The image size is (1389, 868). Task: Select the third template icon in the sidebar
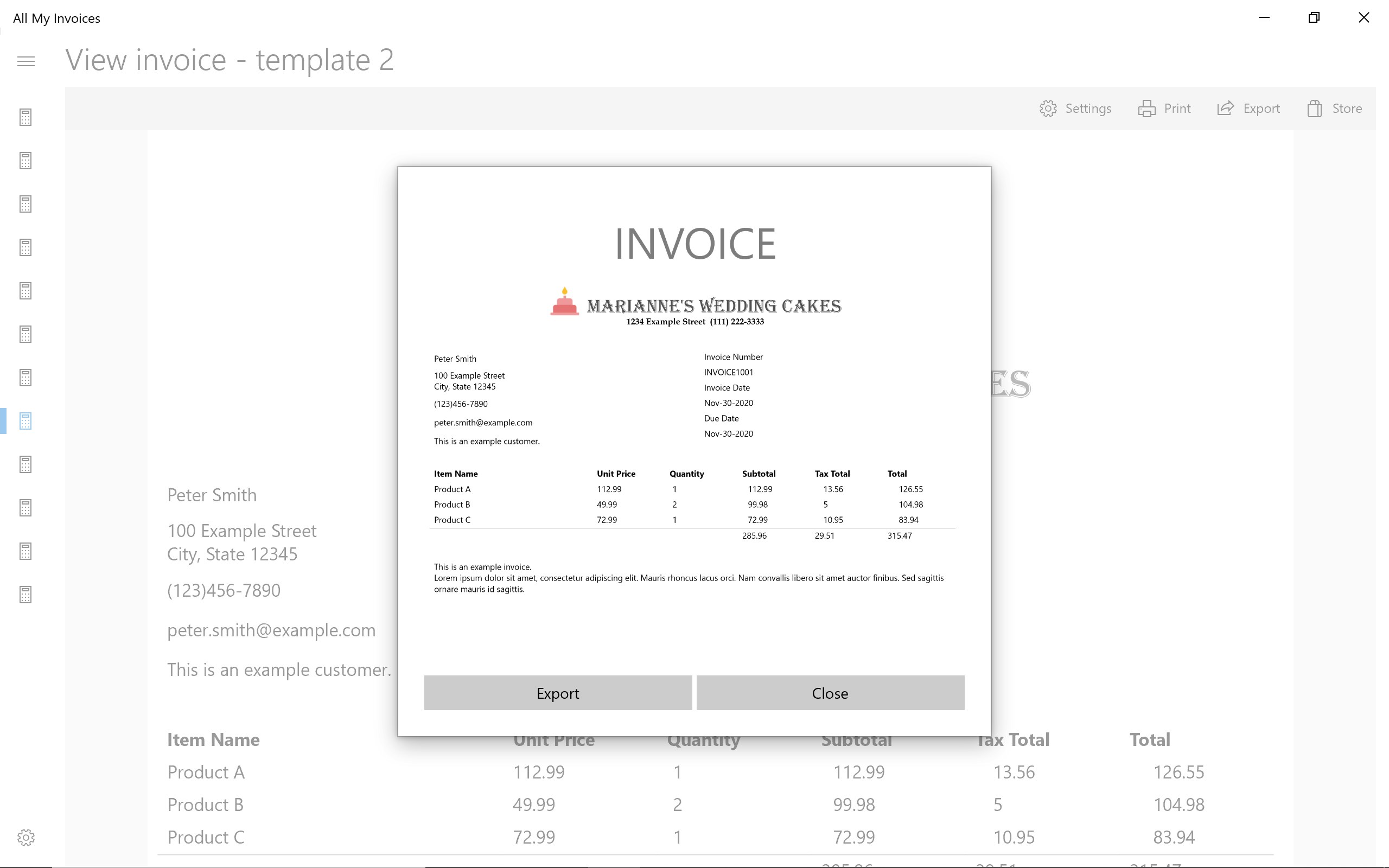[x=26, y=204]
